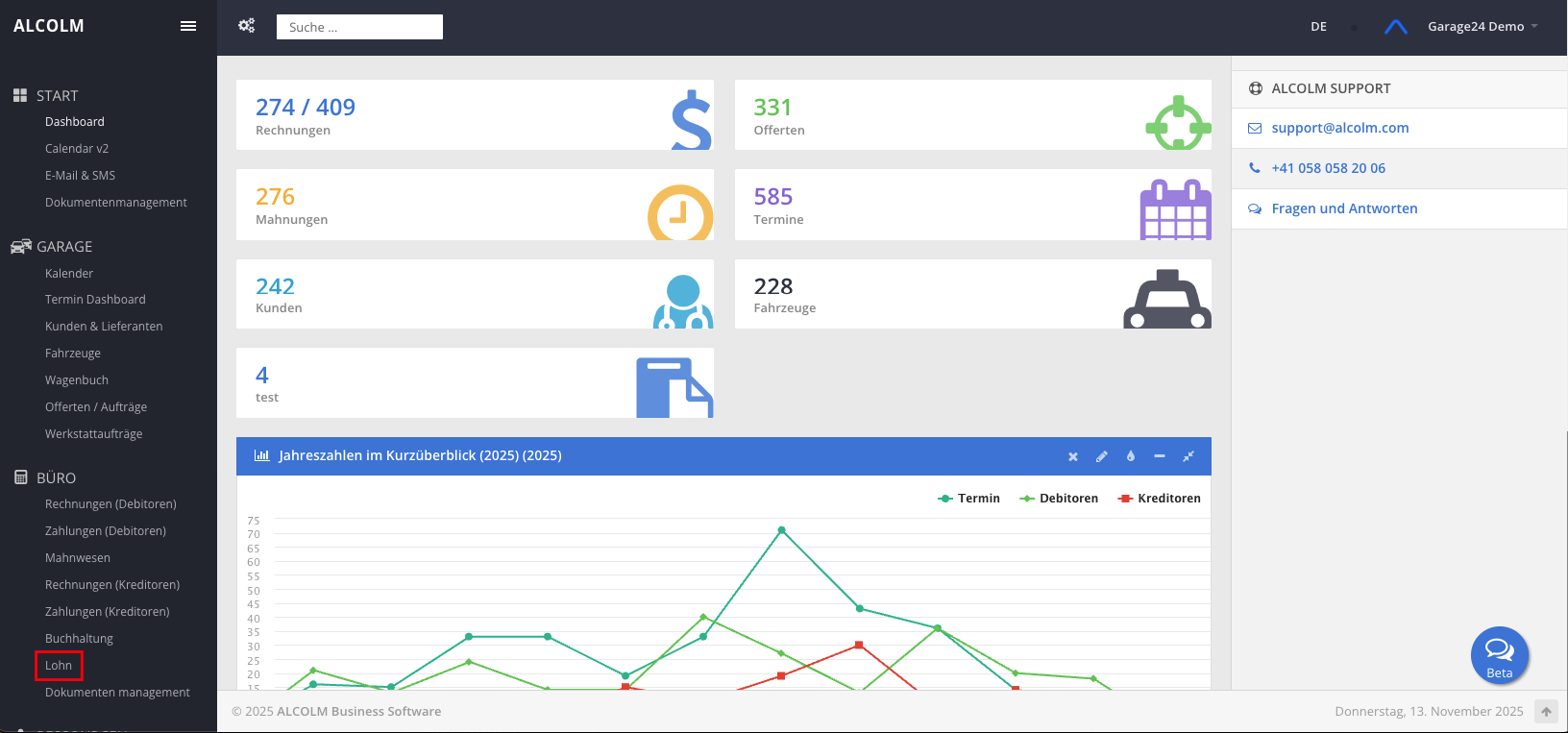Click the support@alcolm.com email link
Screen dimensions: 1568x733
point(1339,128)
